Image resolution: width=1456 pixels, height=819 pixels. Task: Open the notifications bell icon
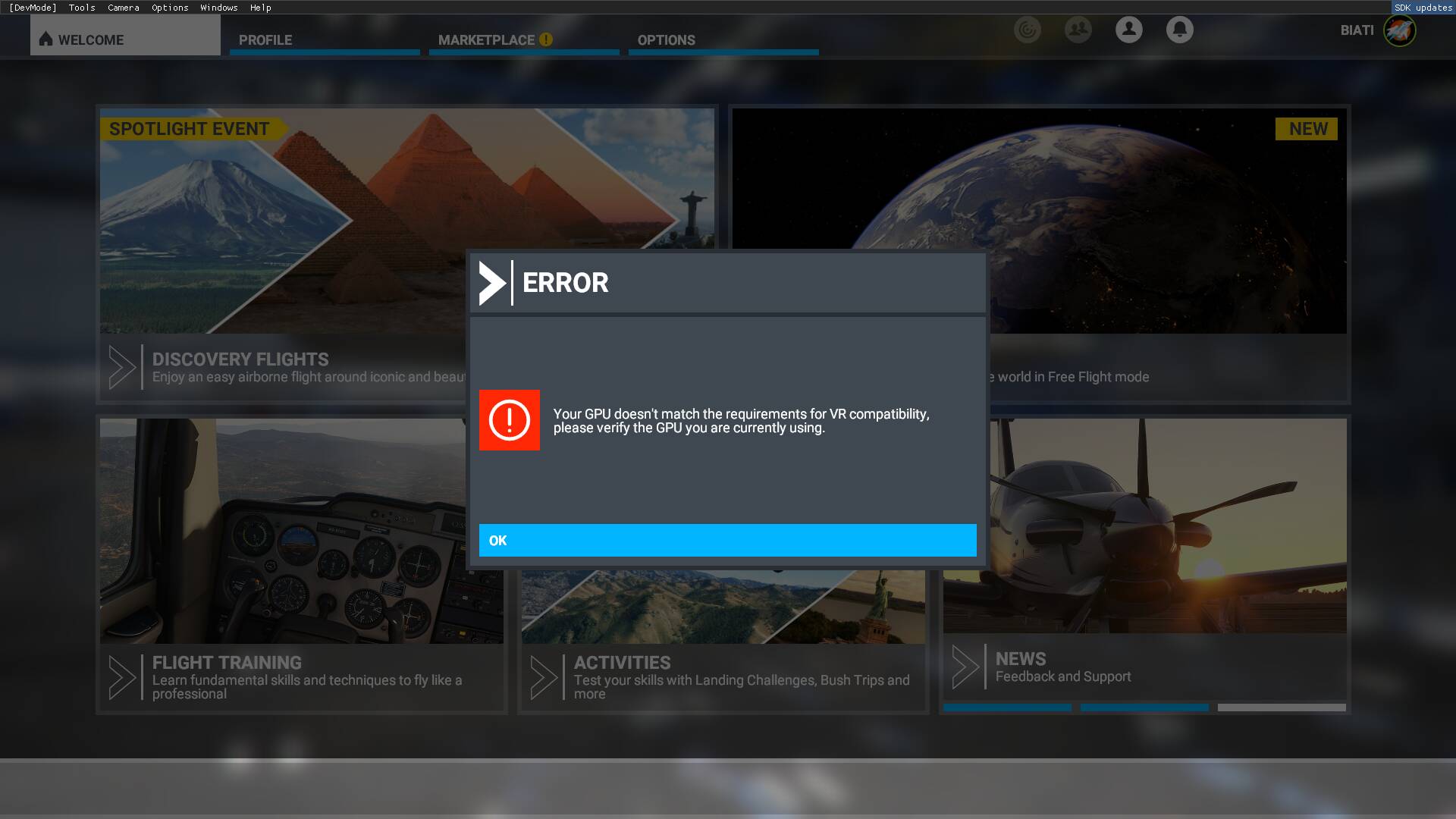[1180, 30]
